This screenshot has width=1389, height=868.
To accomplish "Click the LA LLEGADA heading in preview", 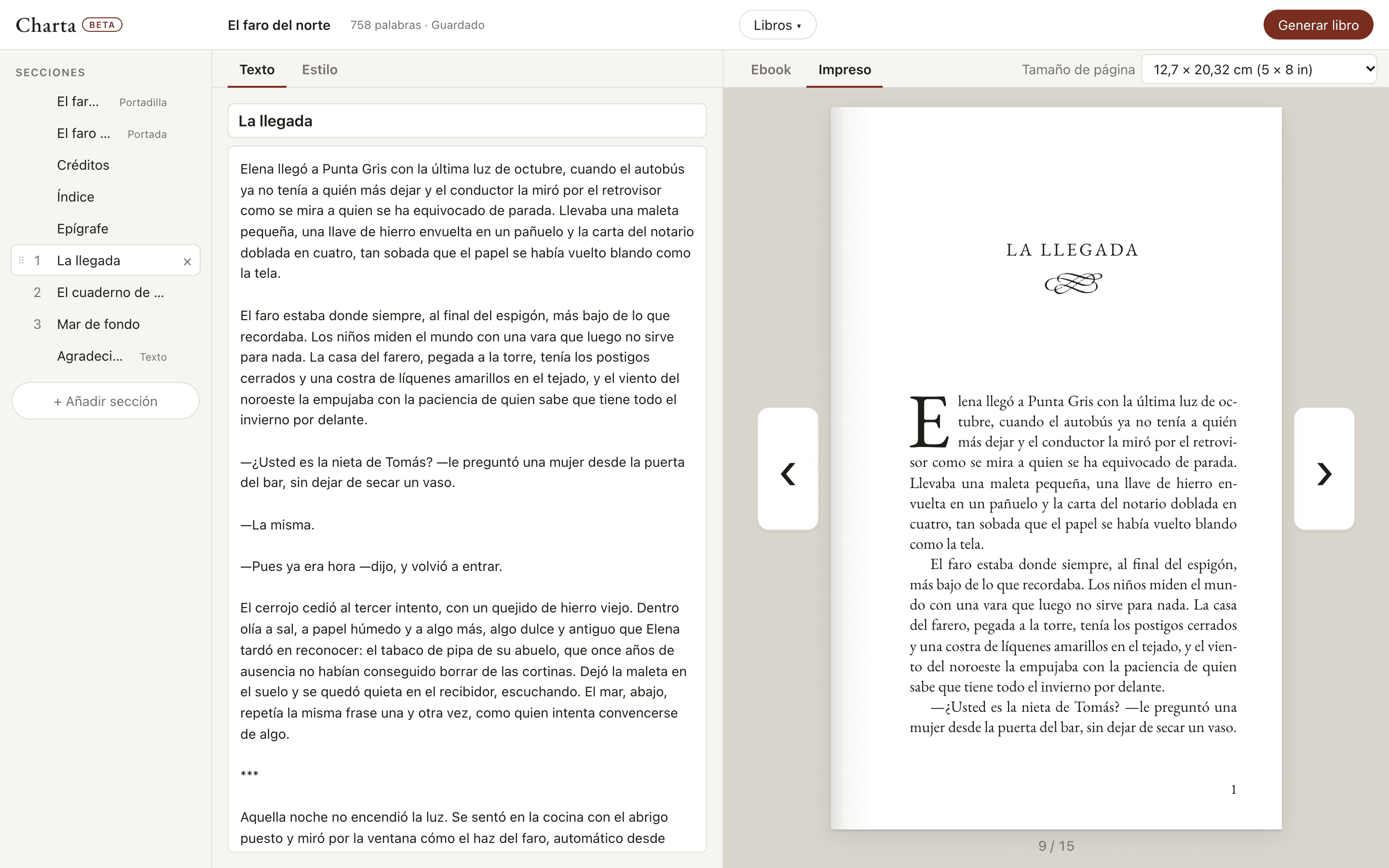I will coord(1072,250).
